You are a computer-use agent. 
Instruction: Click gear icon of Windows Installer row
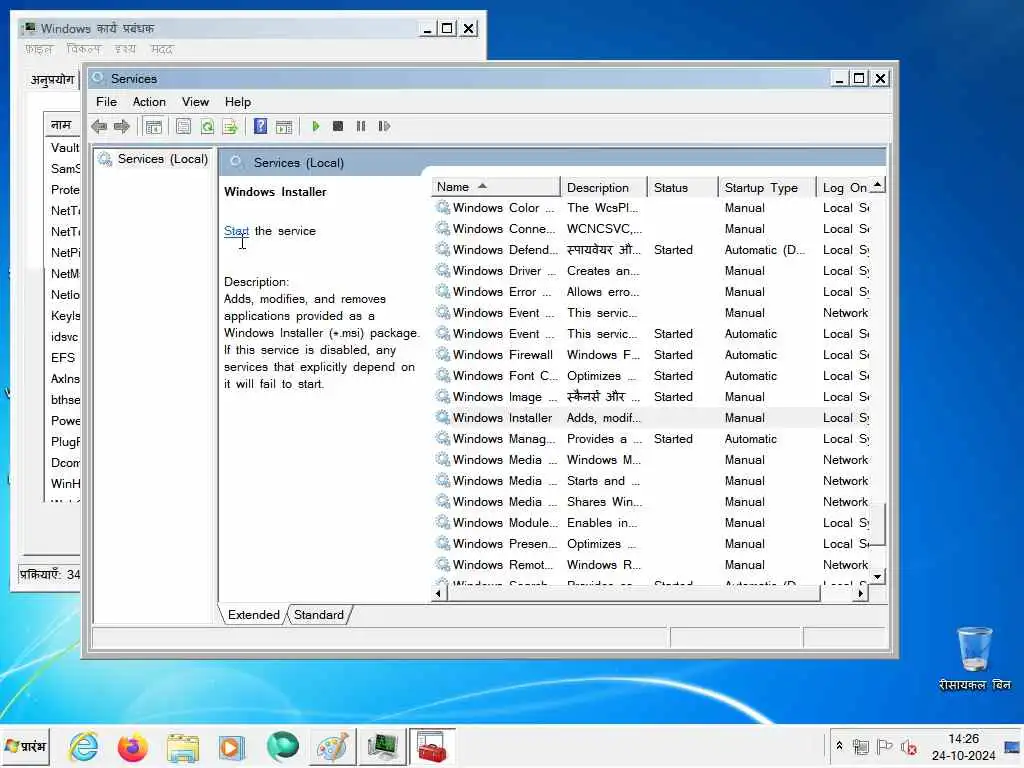pos(443,417)
